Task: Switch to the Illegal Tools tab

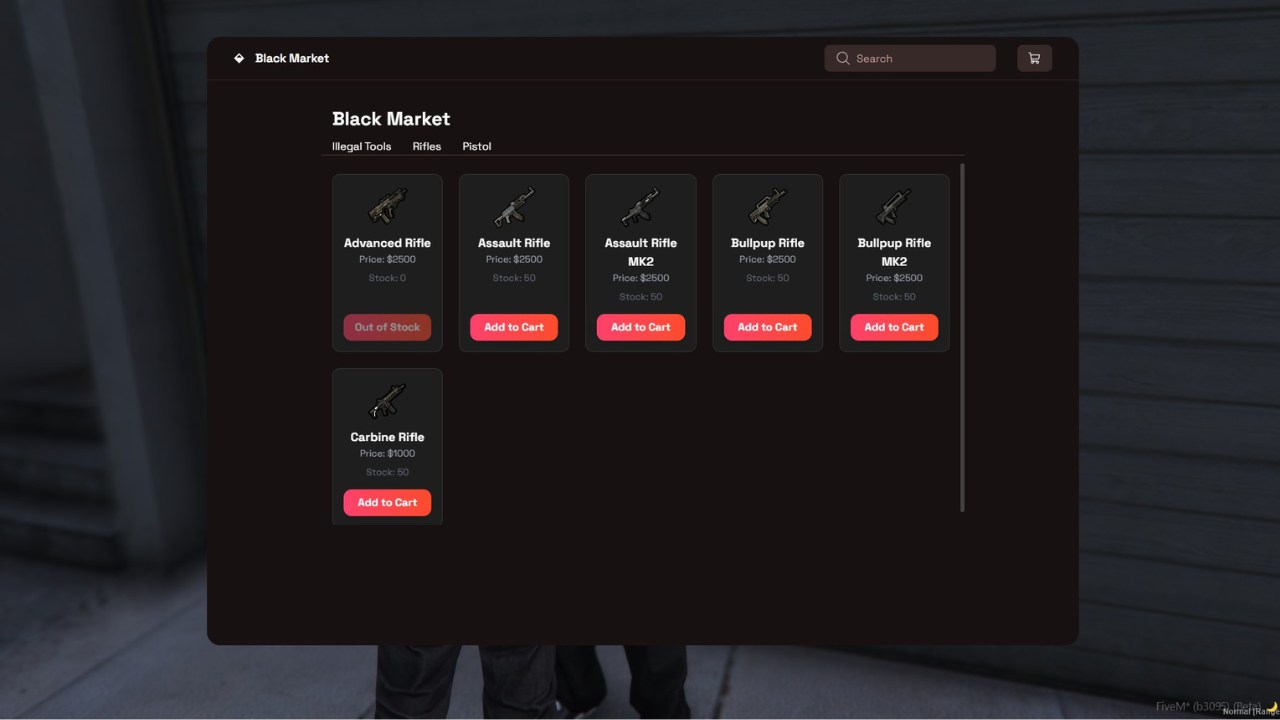Action: click(361, 146)
